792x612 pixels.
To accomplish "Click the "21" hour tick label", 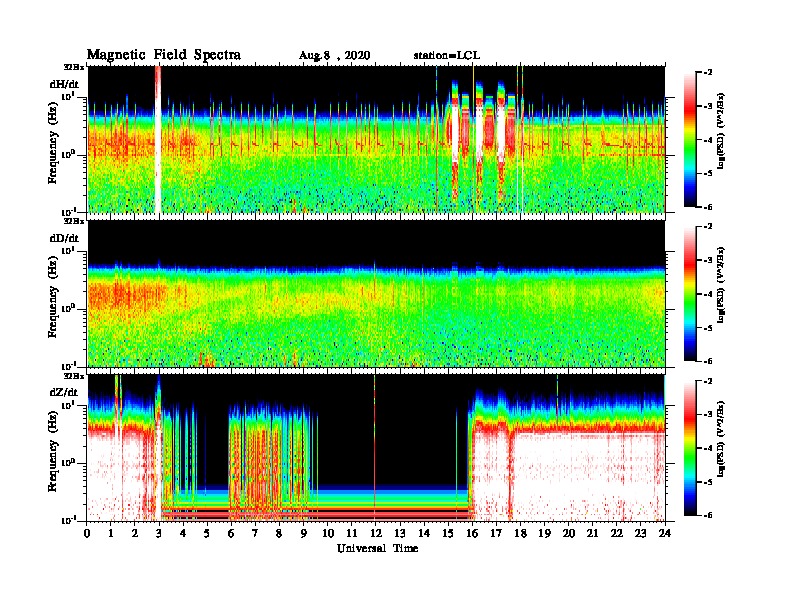I will click(x=592, y=533).
